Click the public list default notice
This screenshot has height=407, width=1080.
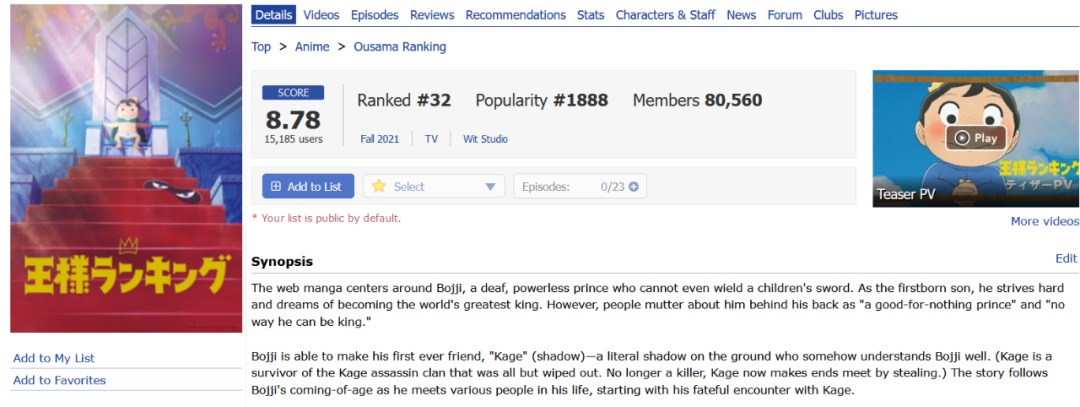pyautogui.click(x=326, y=218)
